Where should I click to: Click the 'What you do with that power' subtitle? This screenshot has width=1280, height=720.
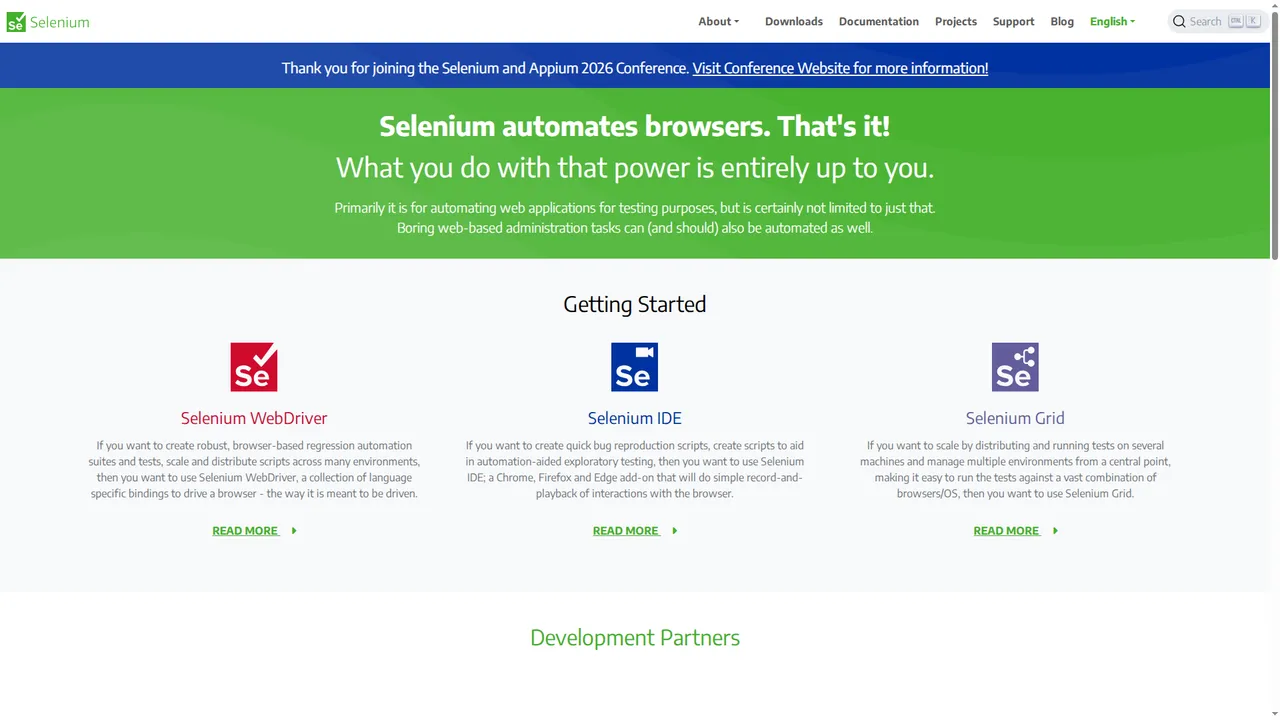635,167
